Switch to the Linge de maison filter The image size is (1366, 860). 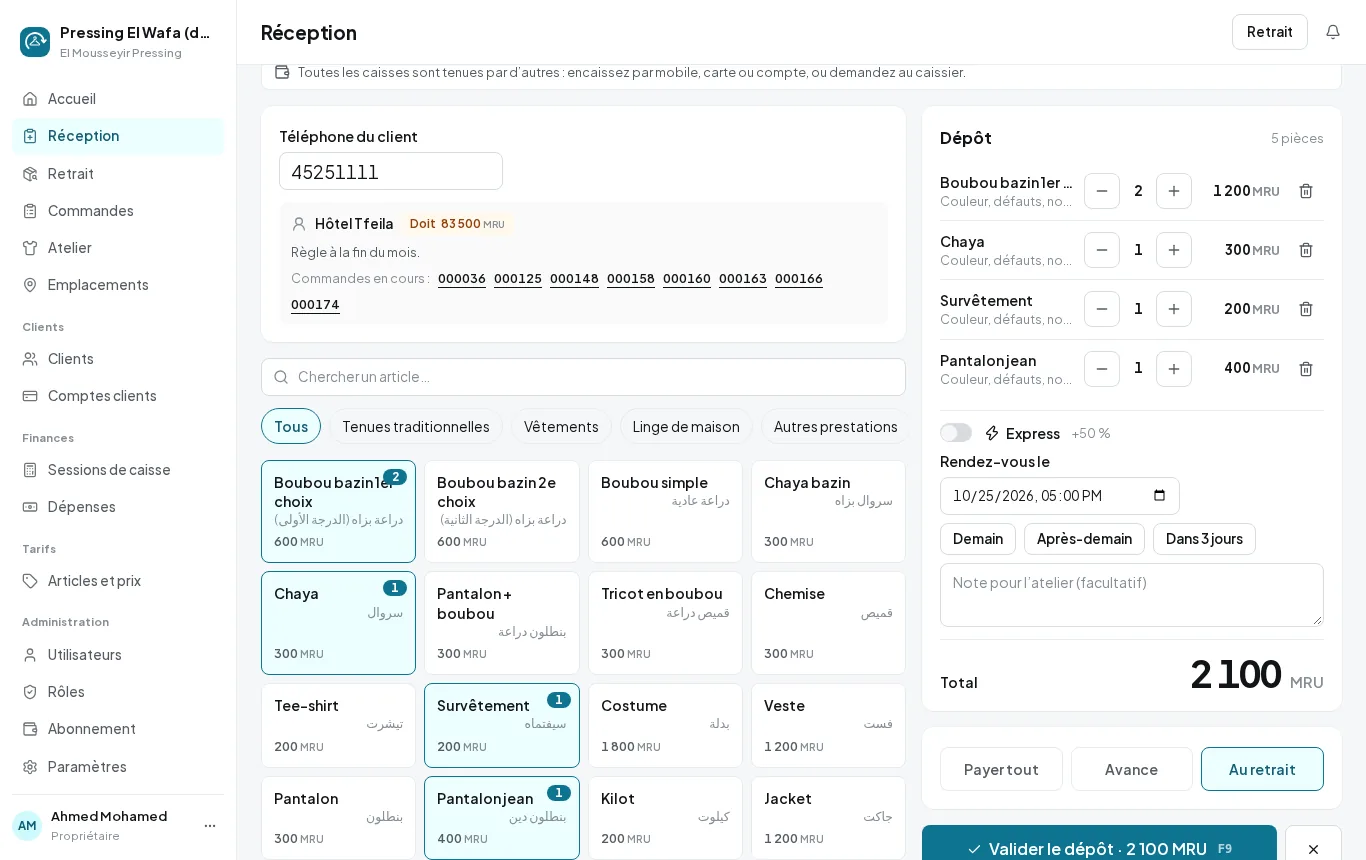click(686, 426)
